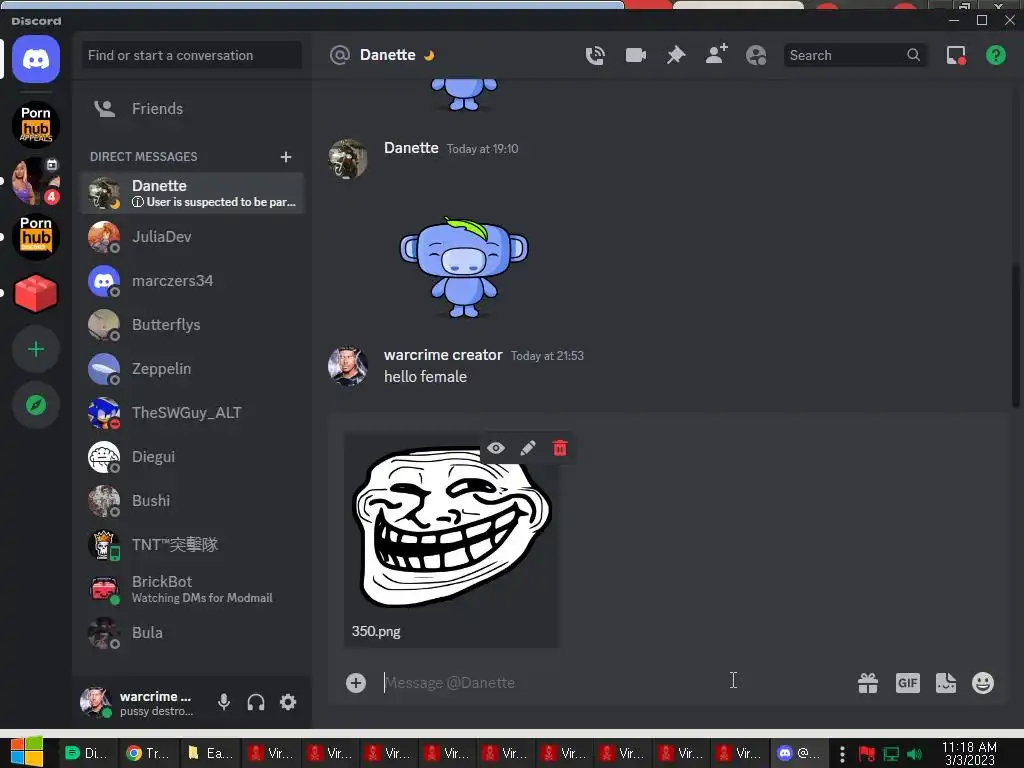This screenshot has height=768, width=1024.
Task: Open the Discord taskbar button with @
Action: click(799, 753)
